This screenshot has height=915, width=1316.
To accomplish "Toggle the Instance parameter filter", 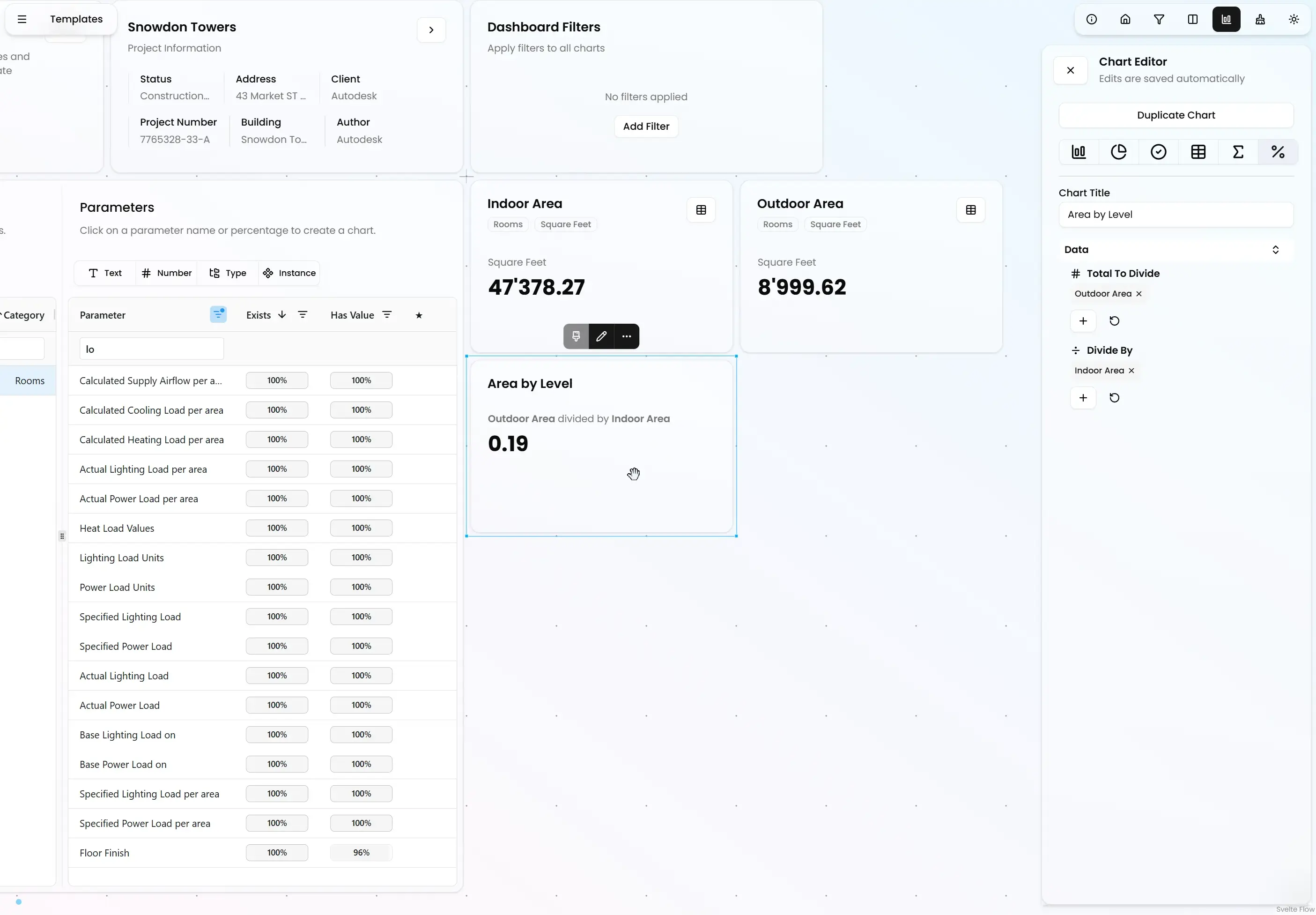I will (x=289, y=273).
